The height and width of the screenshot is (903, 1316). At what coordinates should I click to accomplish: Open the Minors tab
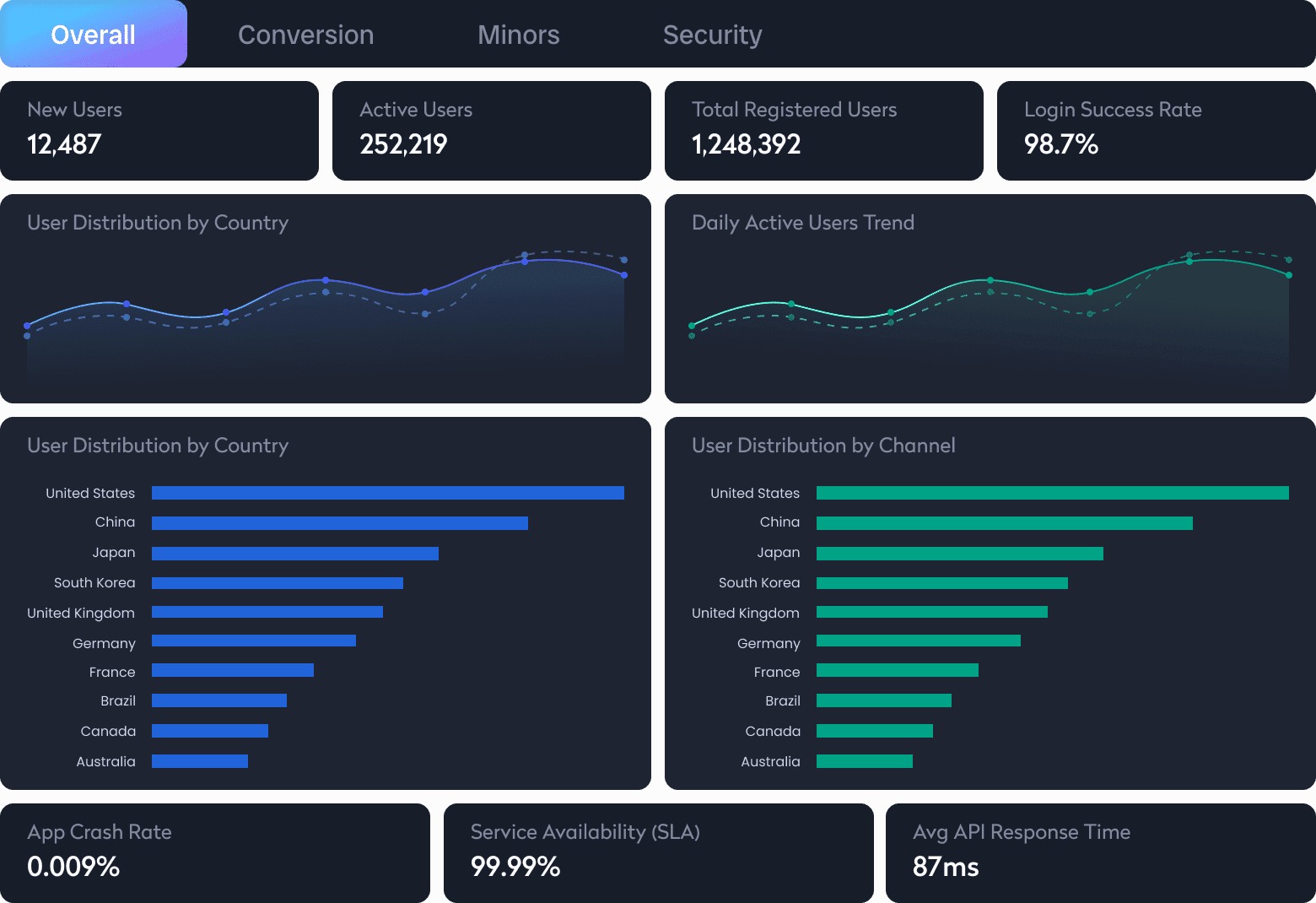(x=518, y=35)
